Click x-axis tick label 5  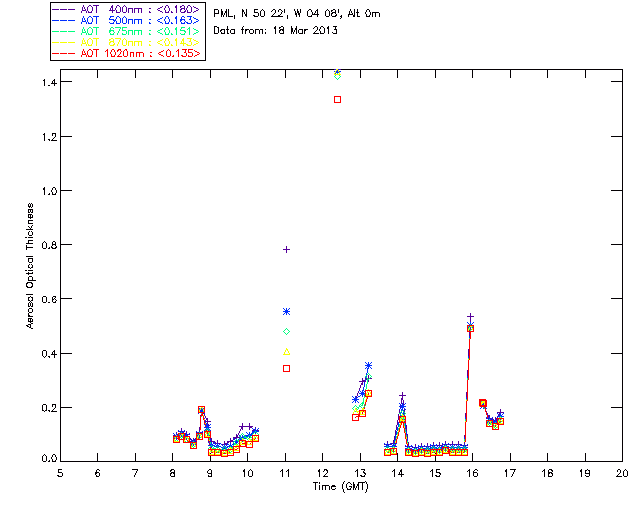[x=60, y=473]
